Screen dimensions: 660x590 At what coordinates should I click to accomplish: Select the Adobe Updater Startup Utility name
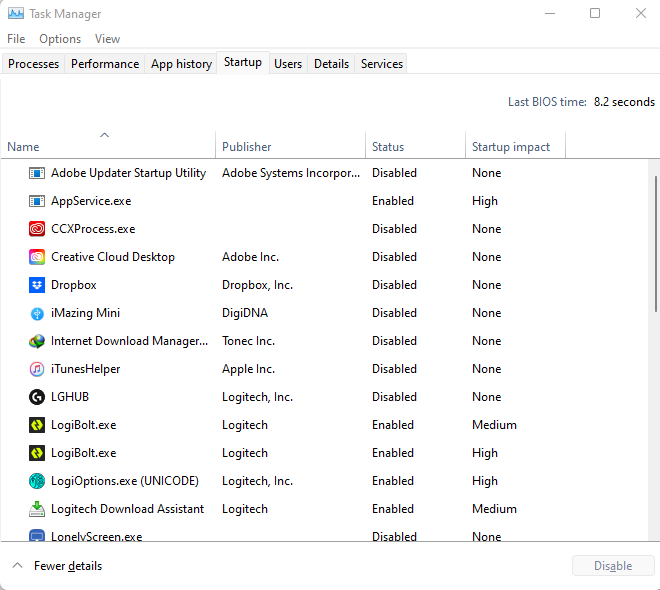point(128,173)
